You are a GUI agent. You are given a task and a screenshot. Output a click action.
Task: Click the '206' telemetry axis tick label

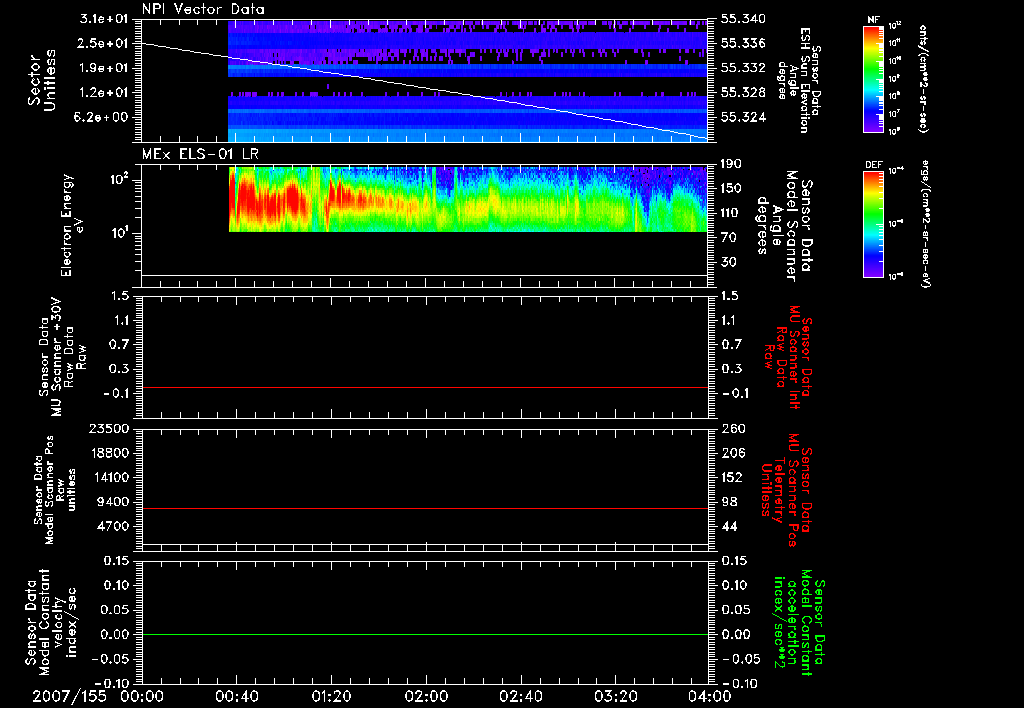click(x=733, y=453)
